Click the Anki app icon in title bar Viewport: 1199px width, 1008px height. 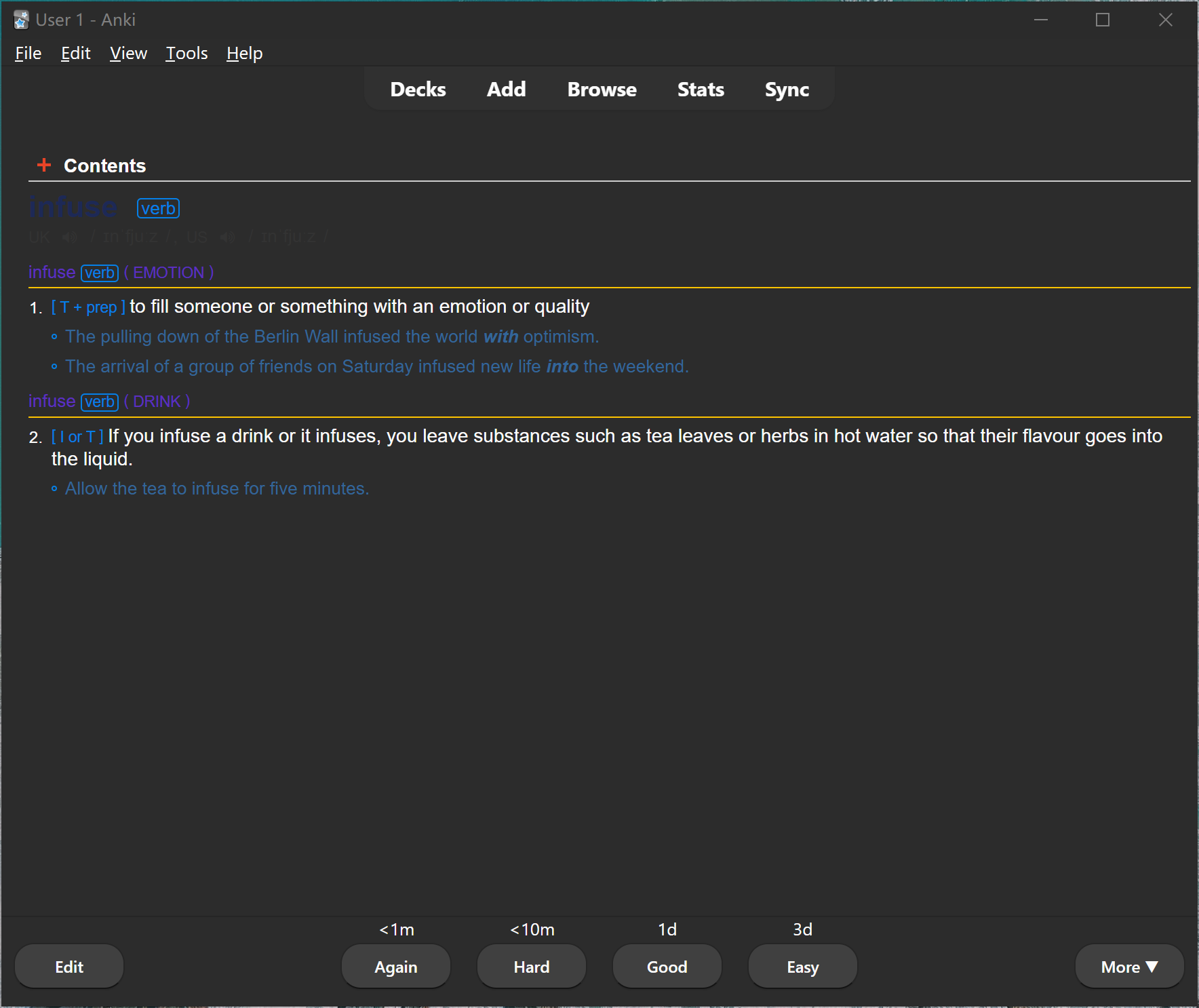(x=21, y=20)
